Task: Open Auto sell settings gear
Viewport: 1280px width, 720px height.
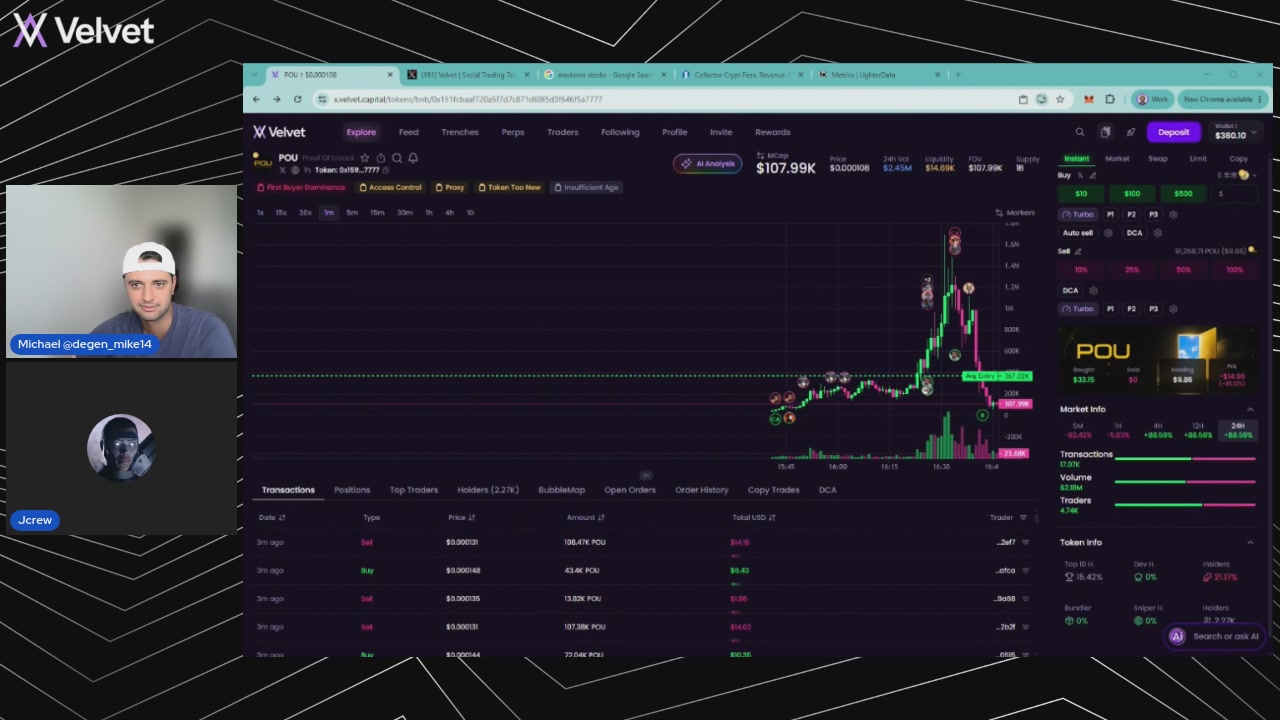Action: pyautogui.click(x=1108, y=233)
